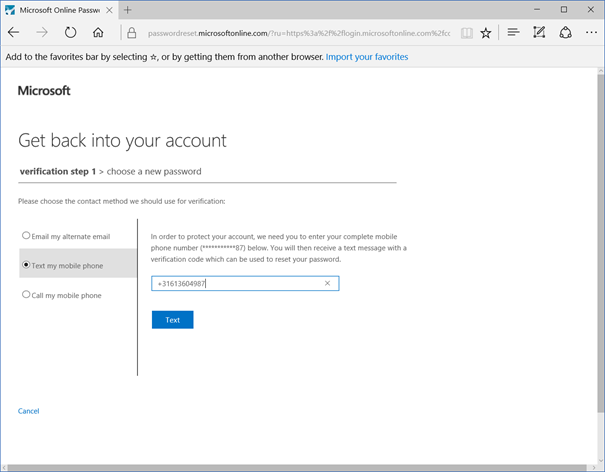Click the Cancel link

coord(29,411)
